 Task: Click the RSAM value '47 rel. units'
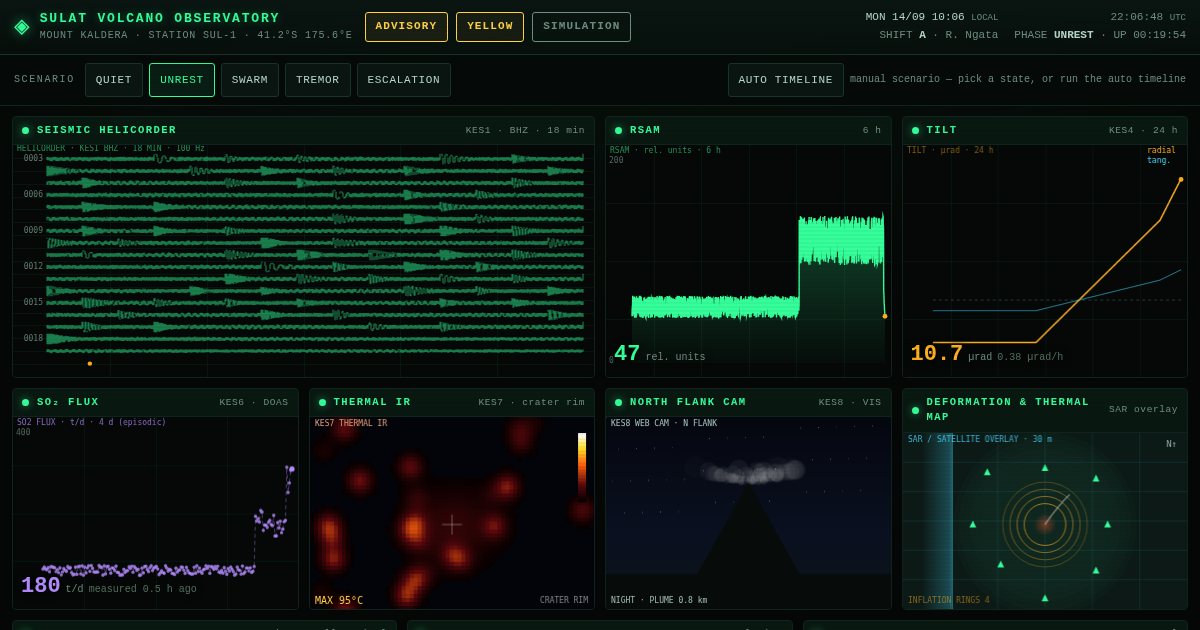point(660,355)
